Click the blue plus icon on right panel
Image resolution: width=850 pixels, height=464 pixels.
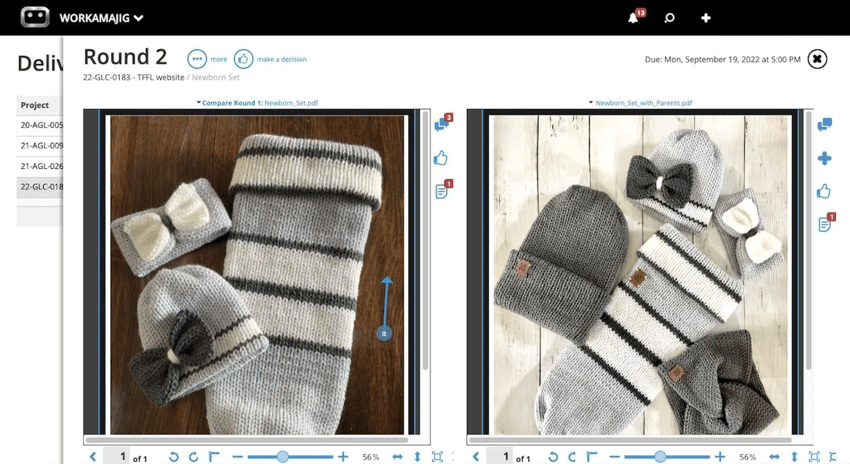coord(824,158)
